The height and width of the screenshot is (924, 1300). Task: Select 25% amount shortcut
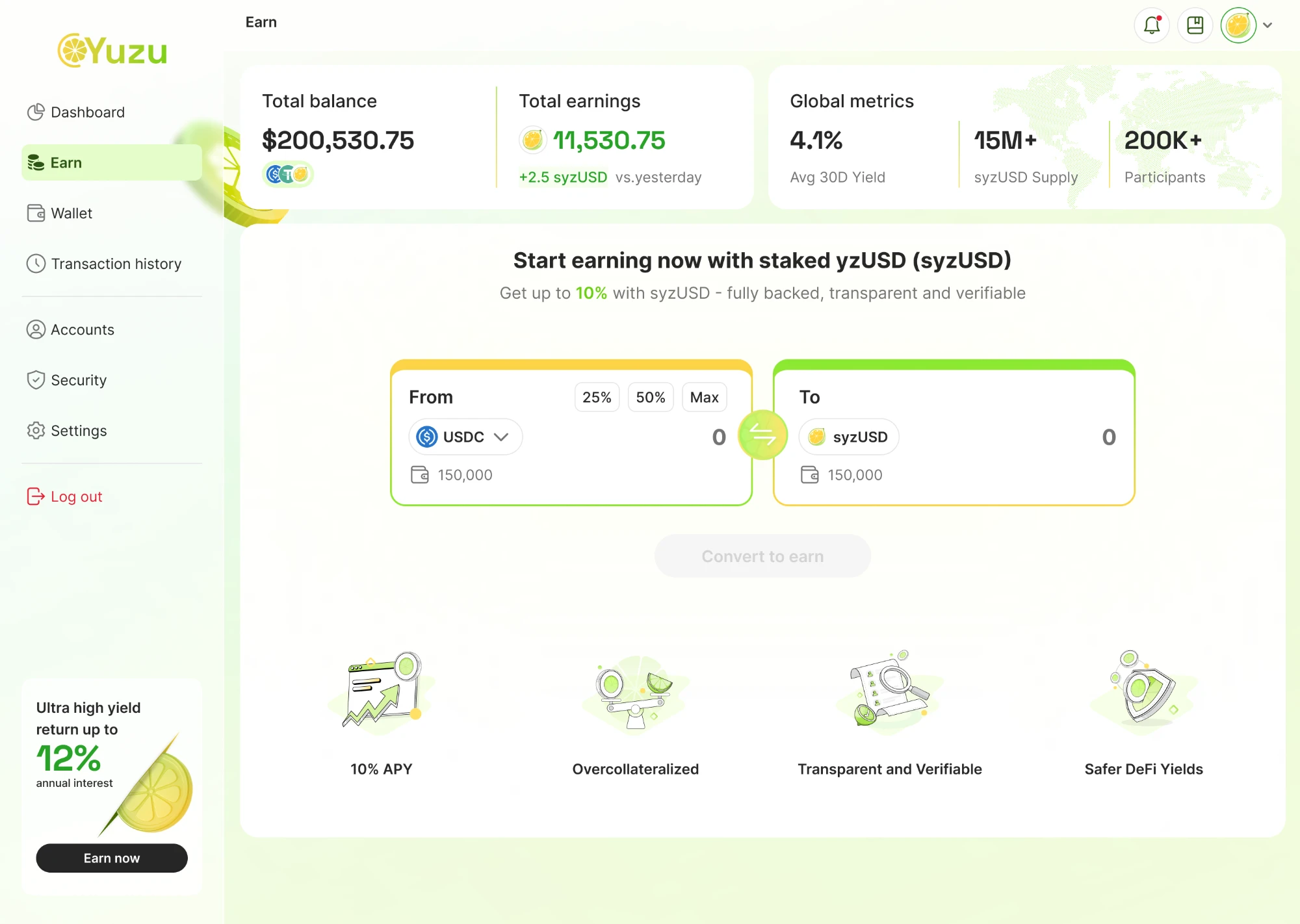(597, 397)
